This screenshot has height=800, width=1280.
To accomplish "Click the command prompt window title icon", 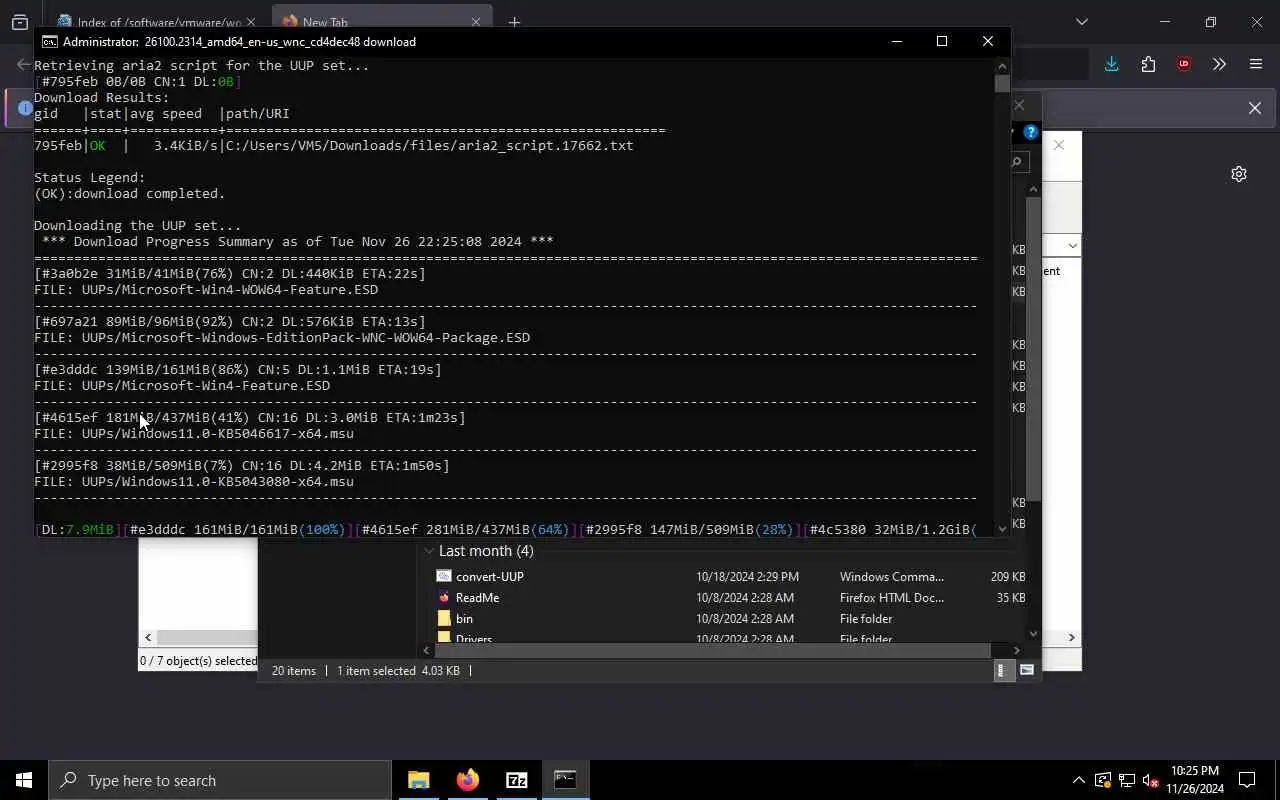I will [49, 41].
